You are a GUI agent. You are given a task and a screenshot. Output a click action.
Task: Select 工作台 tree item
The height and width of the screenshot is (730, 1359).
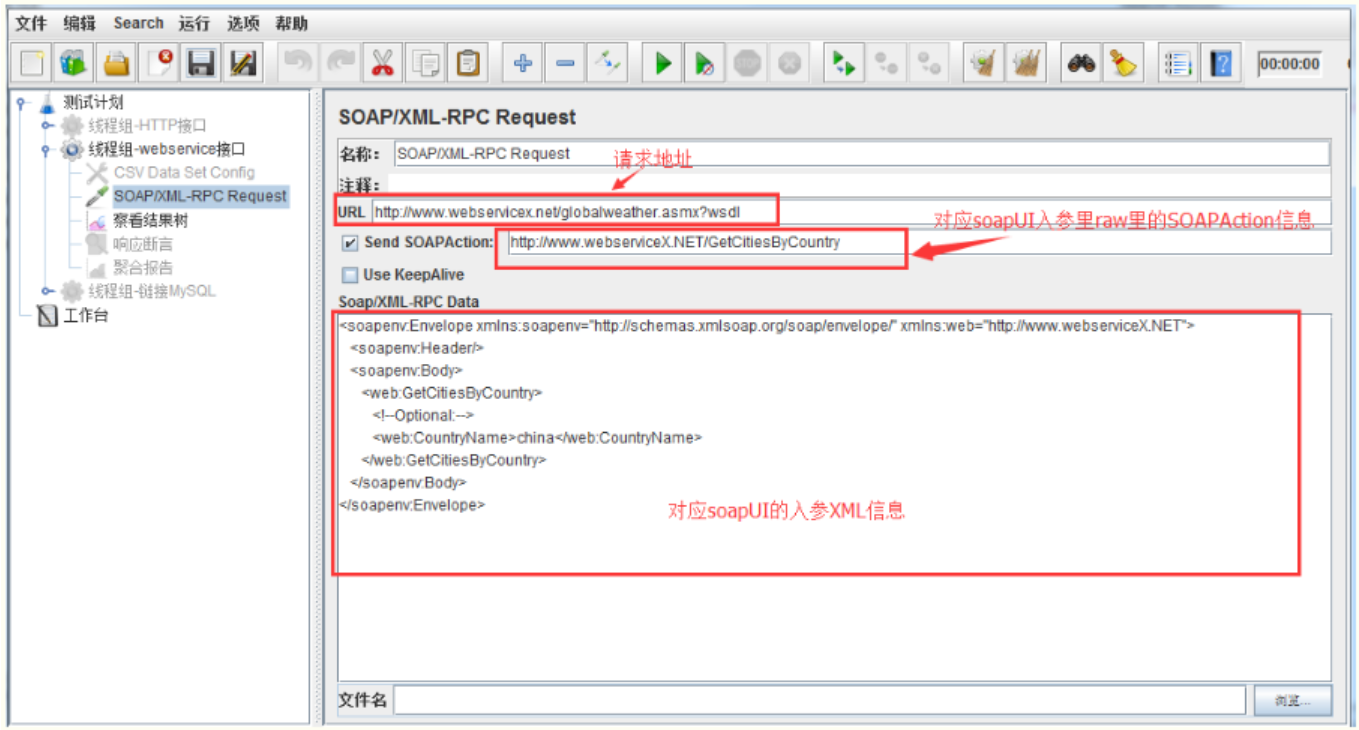pyautogui.click(x=86, y=316)
